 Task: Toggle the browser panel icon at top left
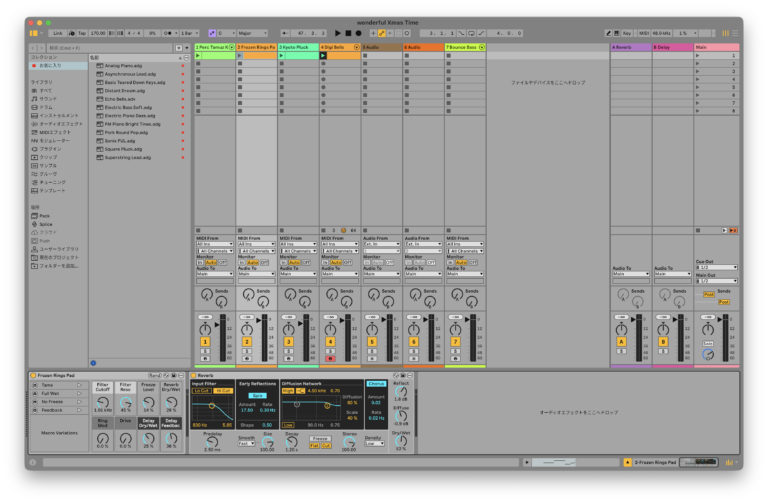coord(33,33)
